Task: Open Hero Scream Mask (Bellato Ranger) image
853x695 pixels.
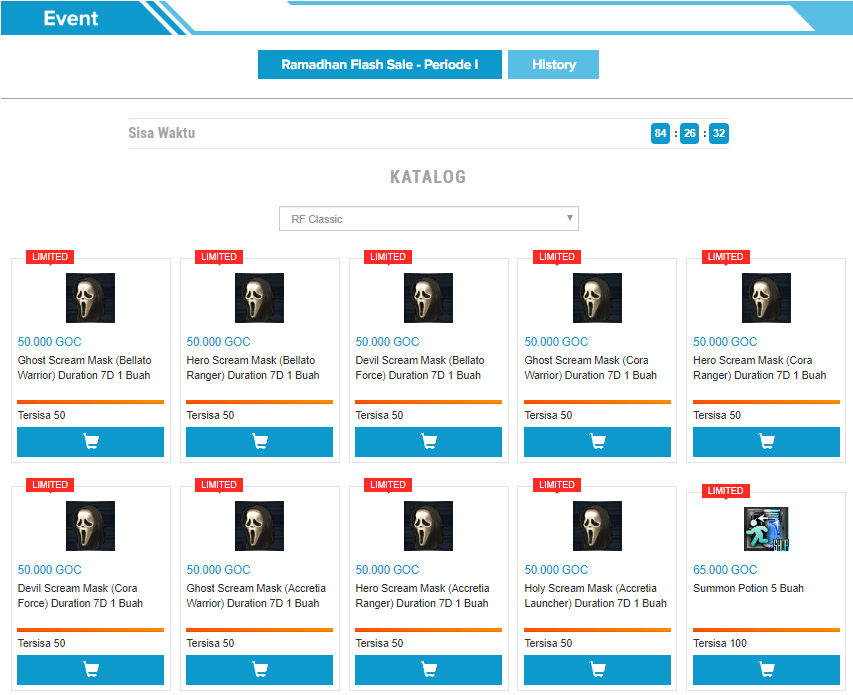Action: pyautogui.click(x=259, y=298)
